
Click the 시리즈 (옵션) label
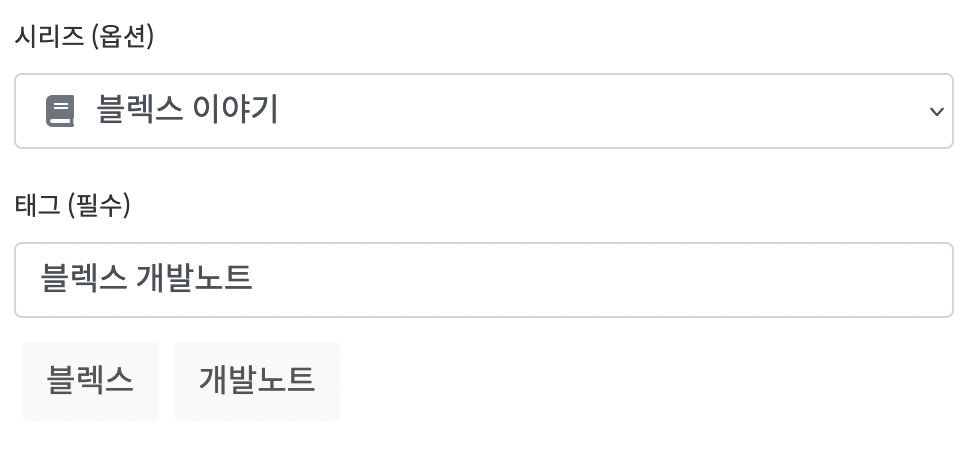click(x=84, y=37)
